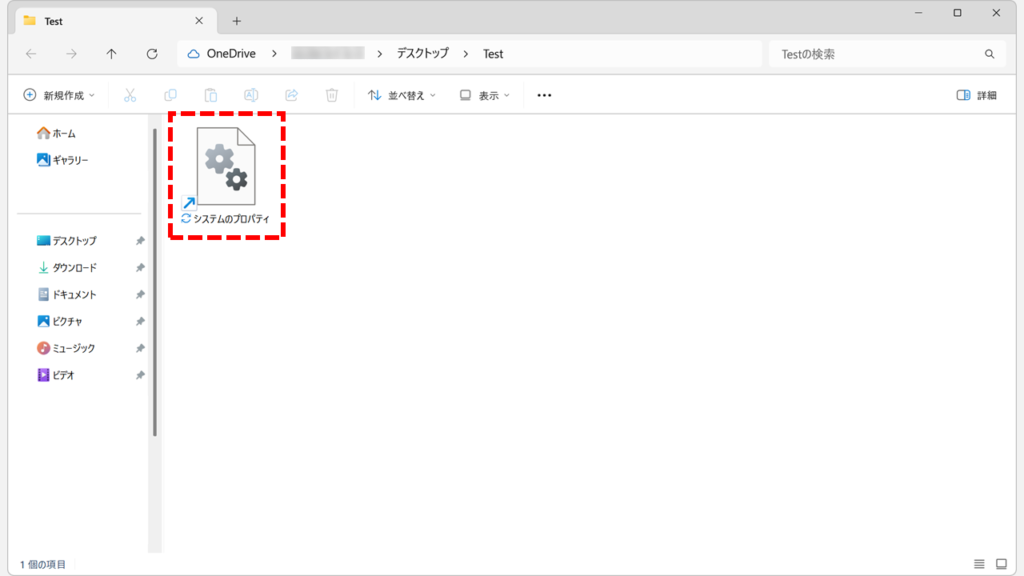This screenshot has height=576, width=1024.
Task: Open the three-dot more options menu
Action: coord(544,95)
